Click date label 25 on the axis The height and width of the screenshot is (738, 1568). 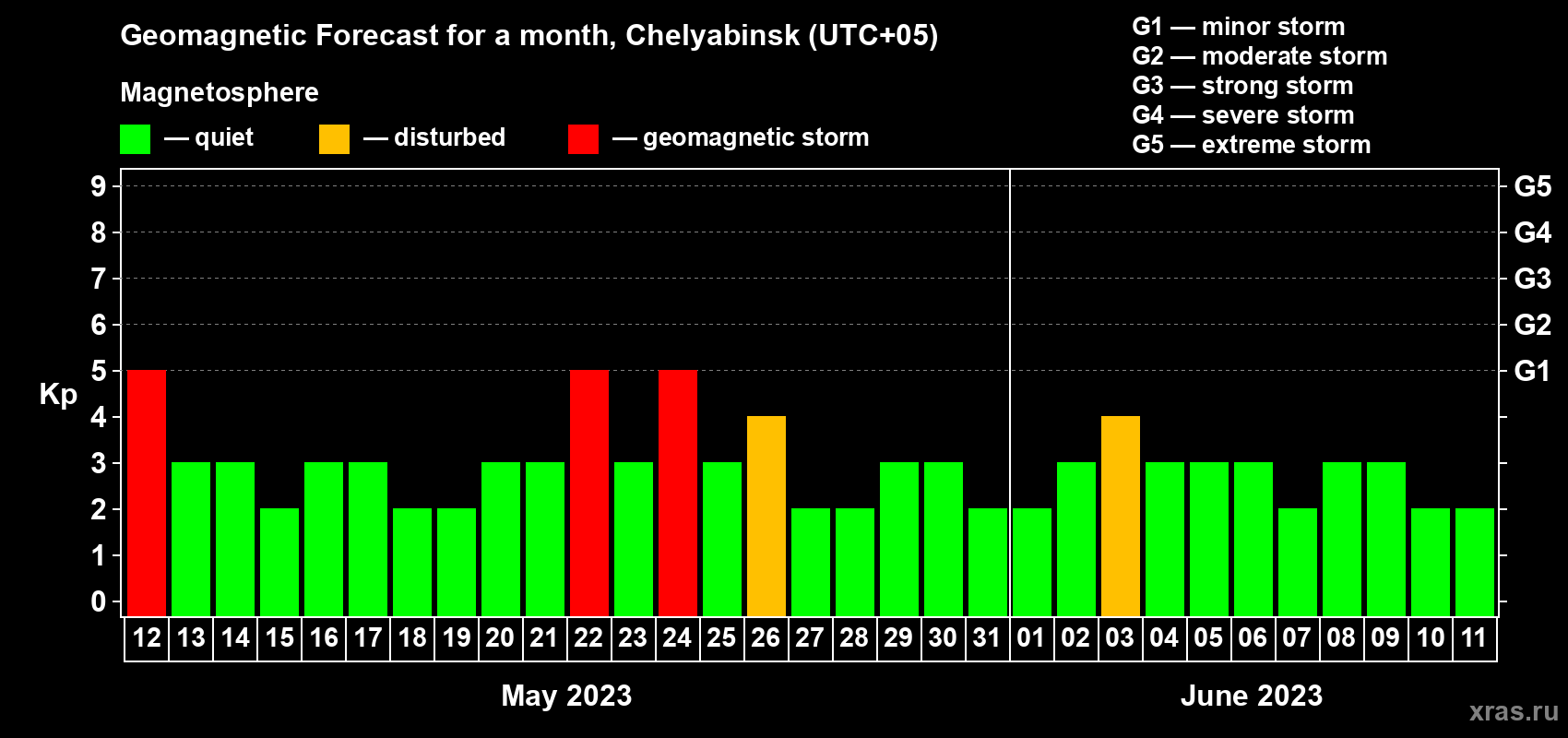[722, 637]
